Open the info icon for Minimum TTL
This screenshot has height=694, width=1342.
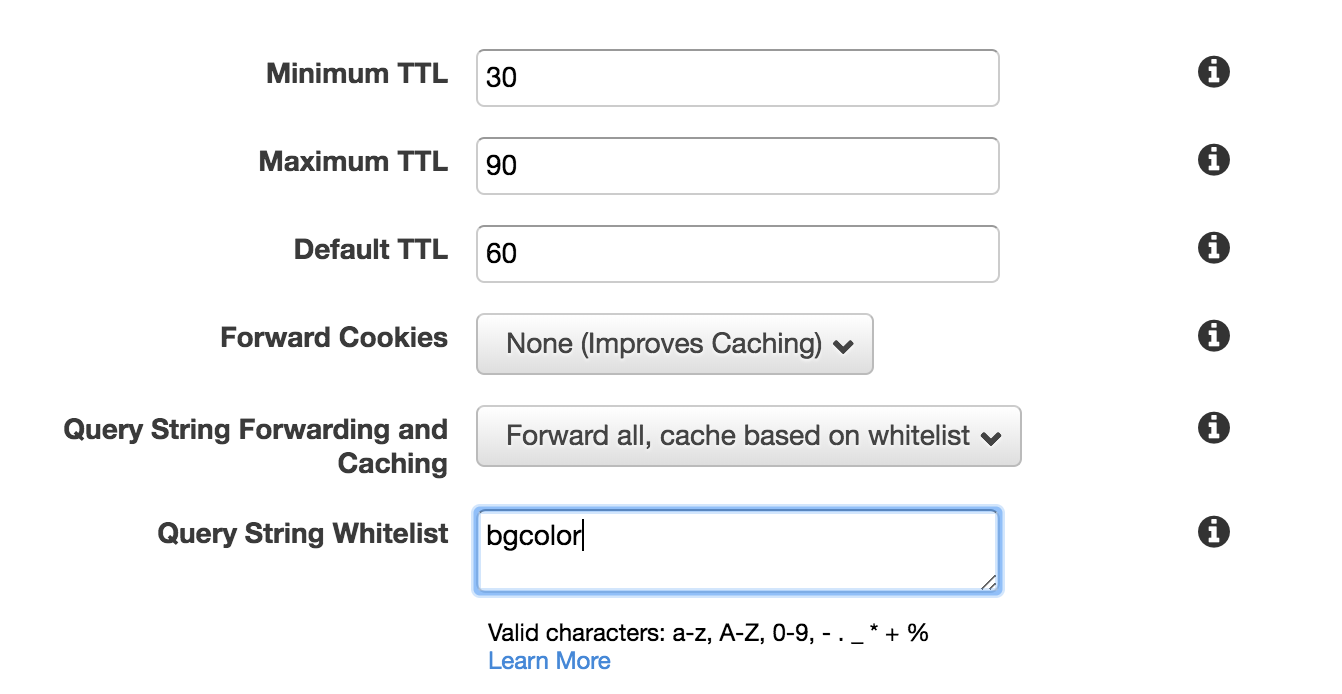click(1213, 72)
